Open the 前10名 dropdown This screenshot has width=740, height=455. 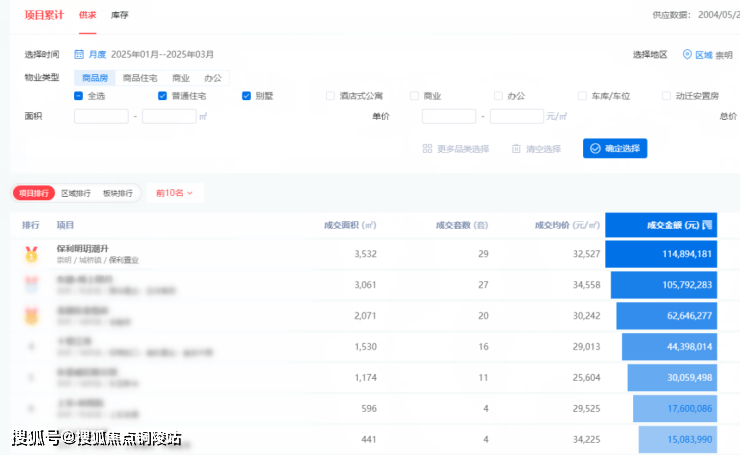click(174, 192)
